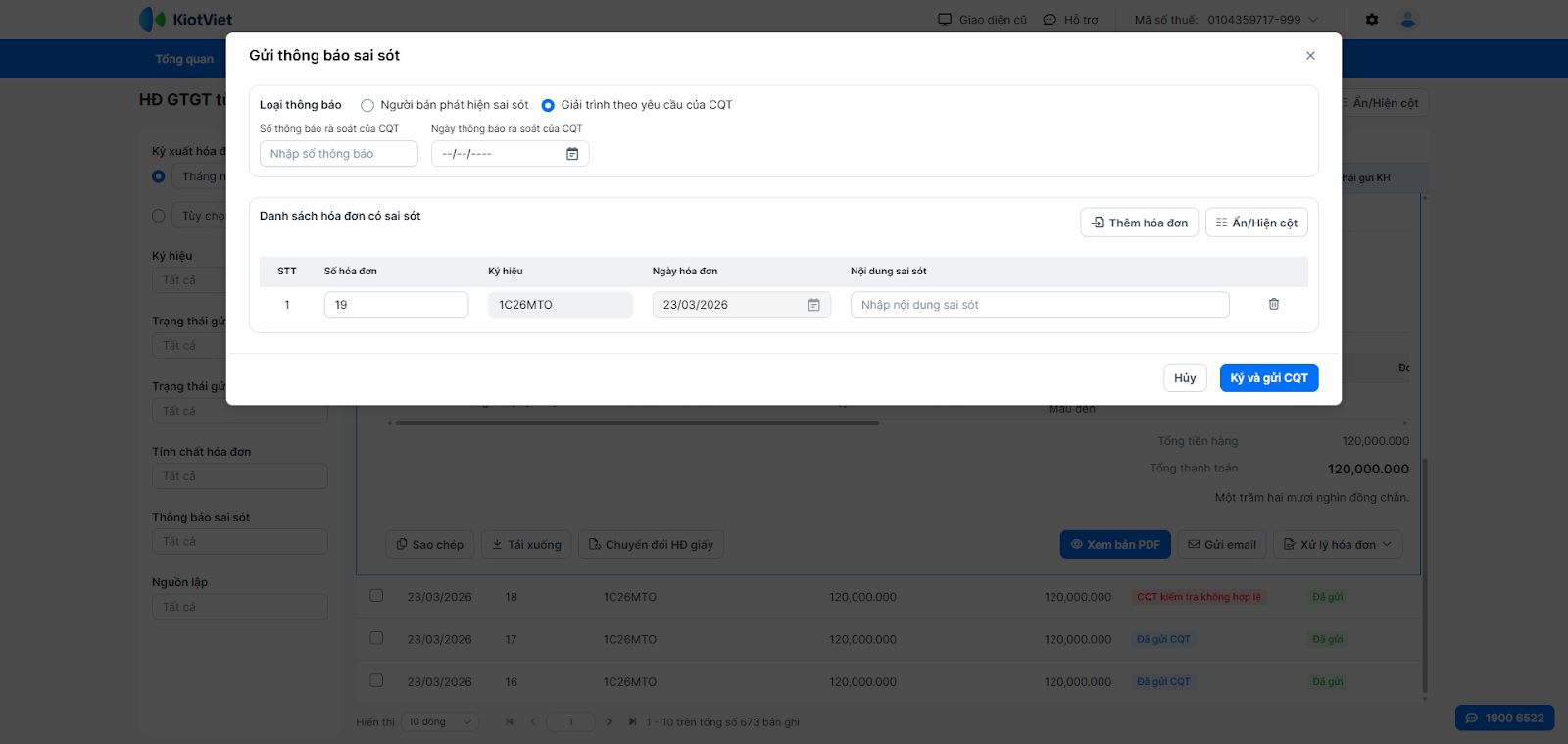Click the settings gear icon in header

(1372, 20)
